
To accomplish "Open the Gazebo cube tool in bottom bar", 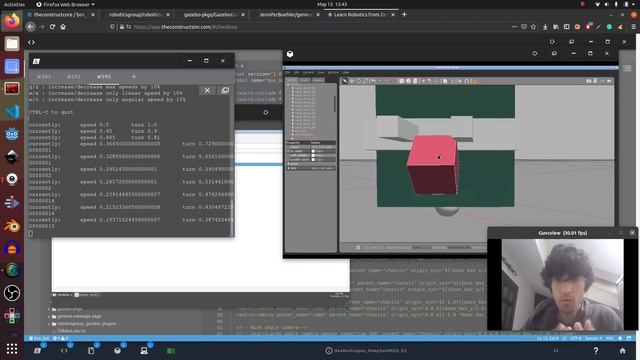I will pos(118,350).
